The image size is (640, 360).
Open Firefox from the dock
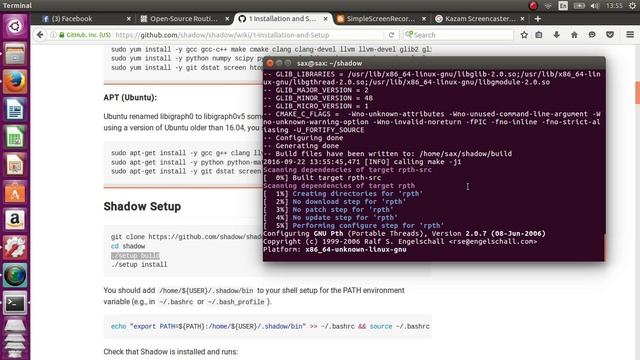pos(15,81)
